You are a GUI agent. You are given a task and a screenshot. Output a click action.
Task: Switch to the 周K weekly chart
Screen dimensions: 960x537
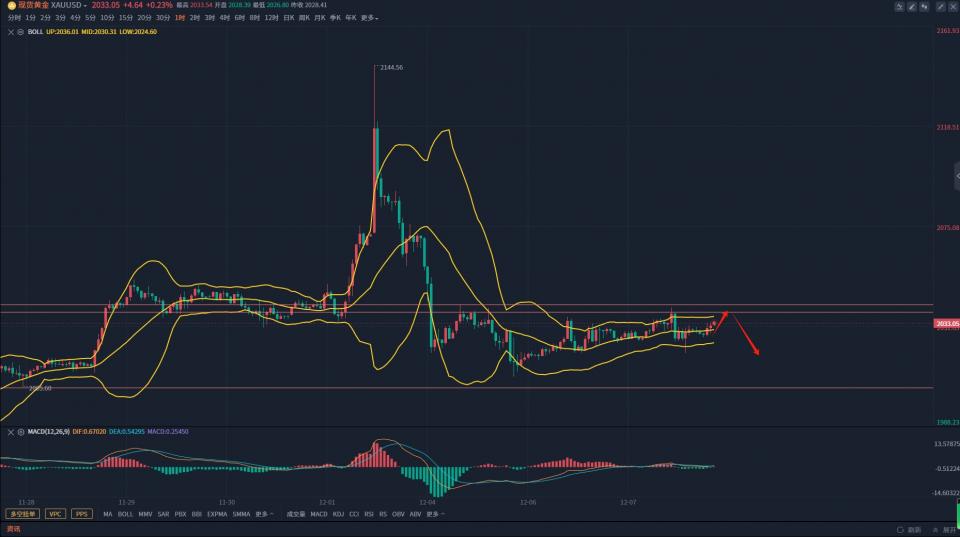point(304,18)
